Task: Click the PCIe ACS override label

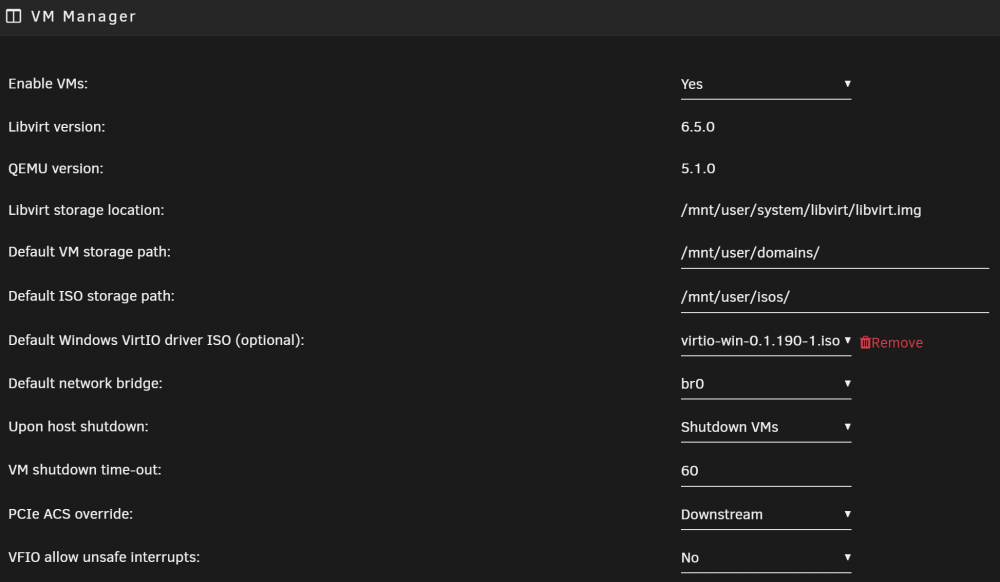Action: [x=71, y=514]
